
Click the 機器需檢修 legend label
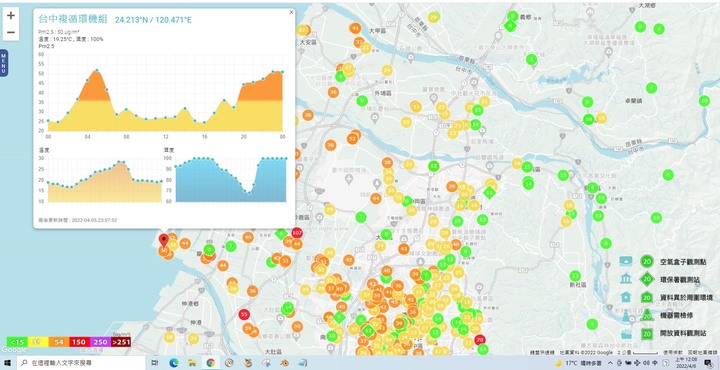(x=677, y=316)
